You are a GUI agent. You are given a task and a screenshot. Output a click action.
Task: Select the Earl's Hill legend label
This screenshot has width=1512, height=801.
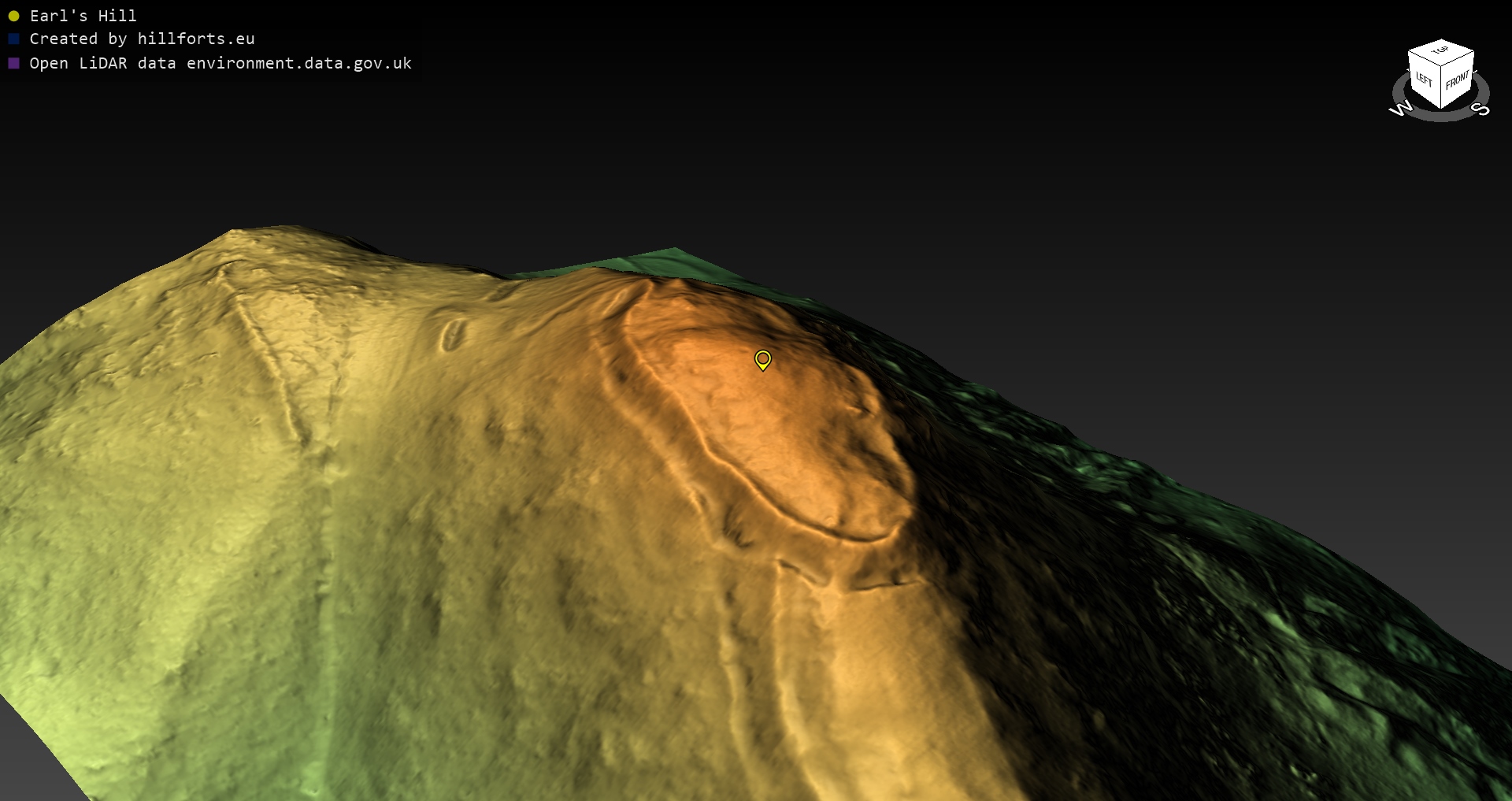[83, 16]
